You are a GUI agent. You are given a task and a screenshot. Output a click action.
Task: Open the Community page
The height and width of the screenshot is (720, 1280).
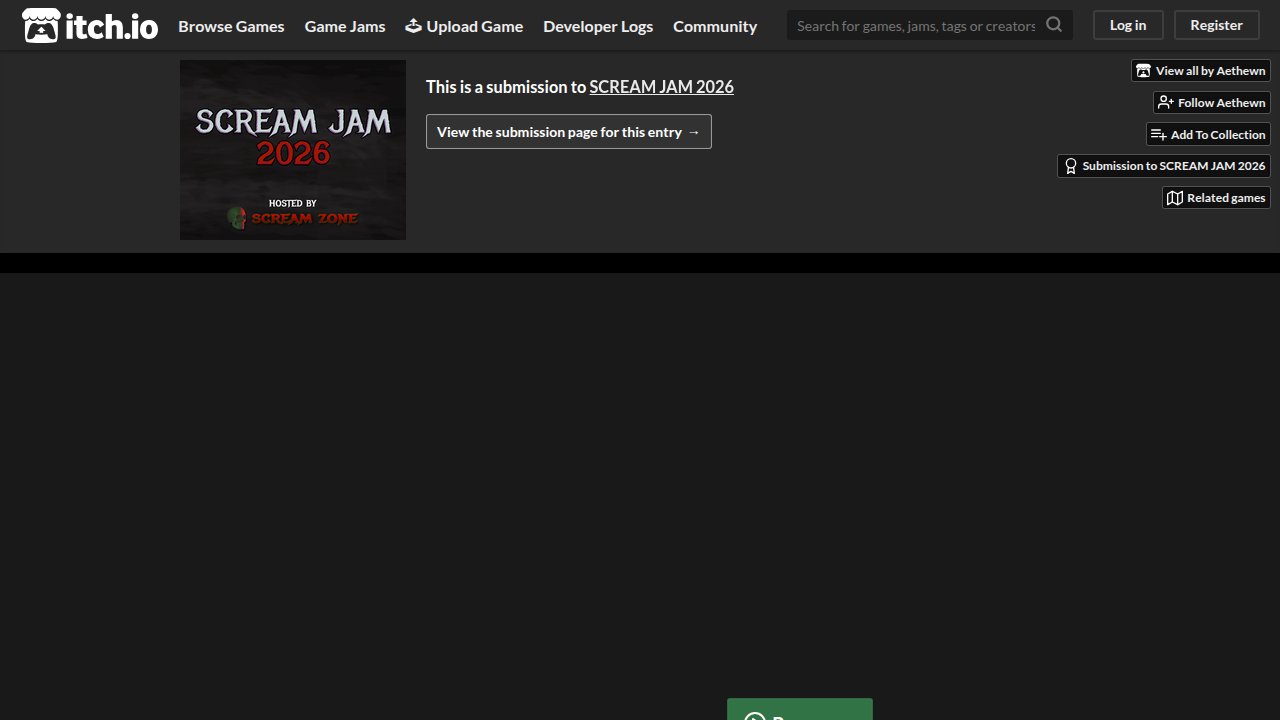pos(715,26)
